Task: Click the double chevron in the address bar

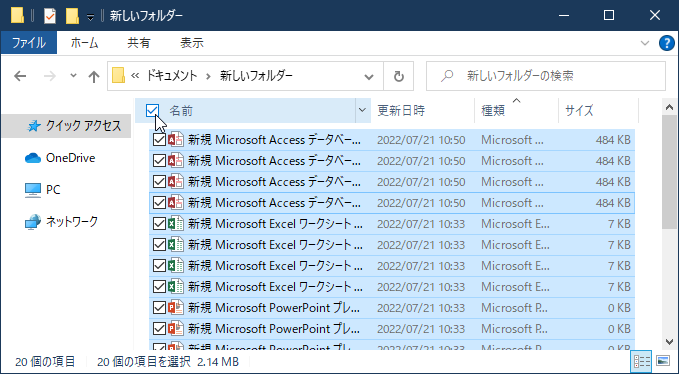Action: (135, 76)
